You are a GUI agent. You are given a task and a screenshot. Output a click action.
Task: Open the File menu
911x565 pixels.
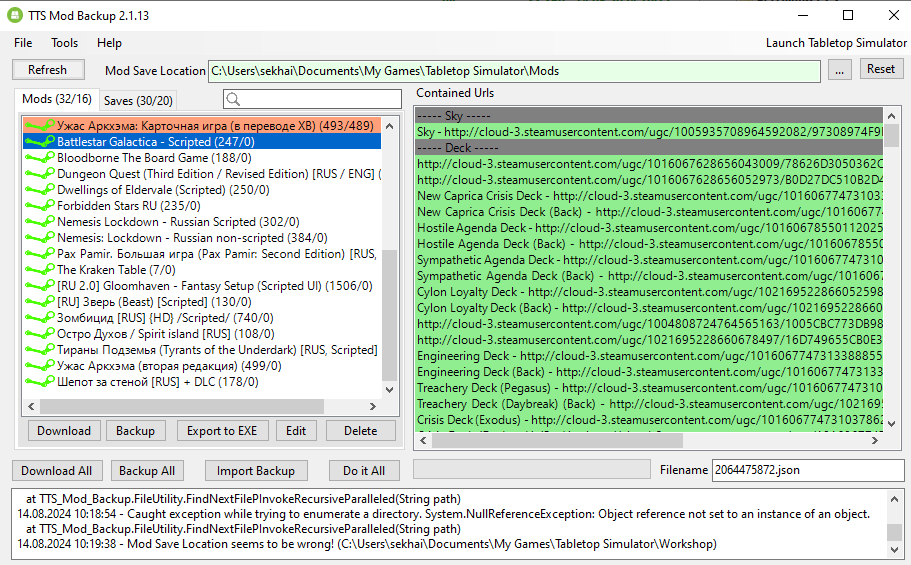pos(23,43)
